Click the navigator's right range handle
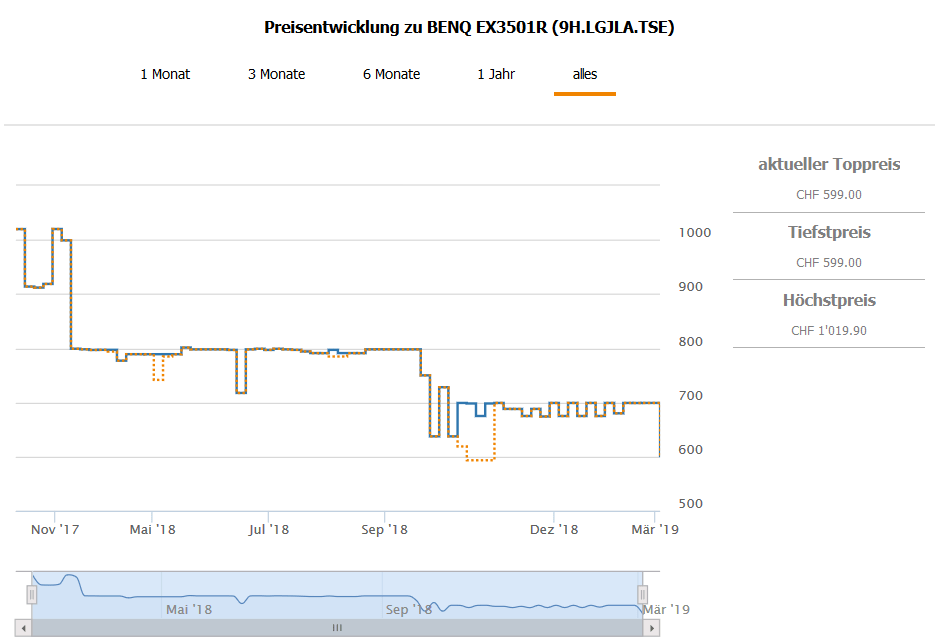The image size is (939, 644). (643, 594)
